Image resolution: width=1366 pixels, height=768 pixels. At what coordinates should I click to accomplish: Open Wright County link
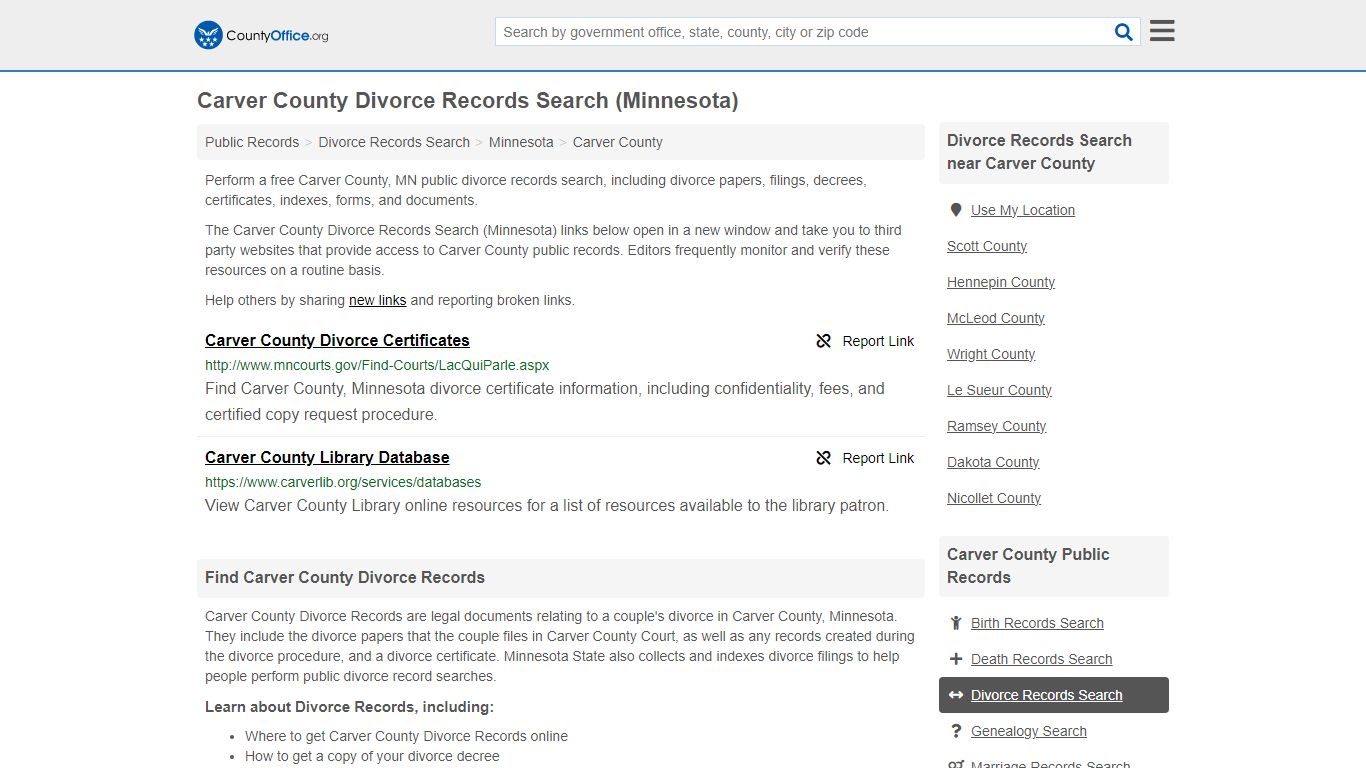[991, 354]
